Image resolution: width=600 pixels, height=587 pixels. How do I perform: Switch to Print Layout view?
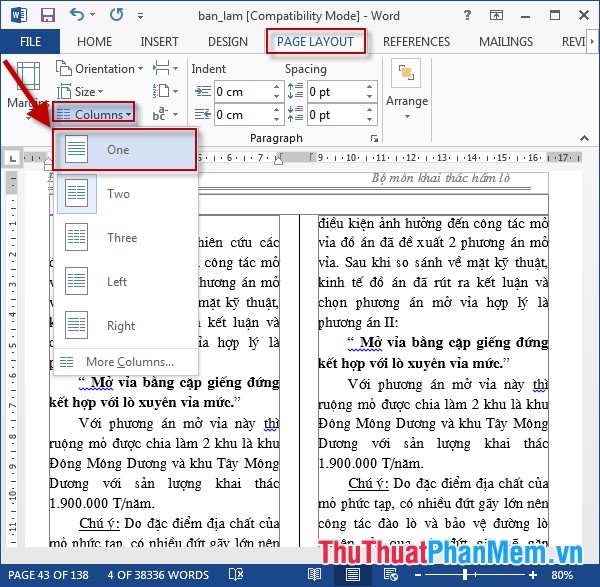click(352, 574)
